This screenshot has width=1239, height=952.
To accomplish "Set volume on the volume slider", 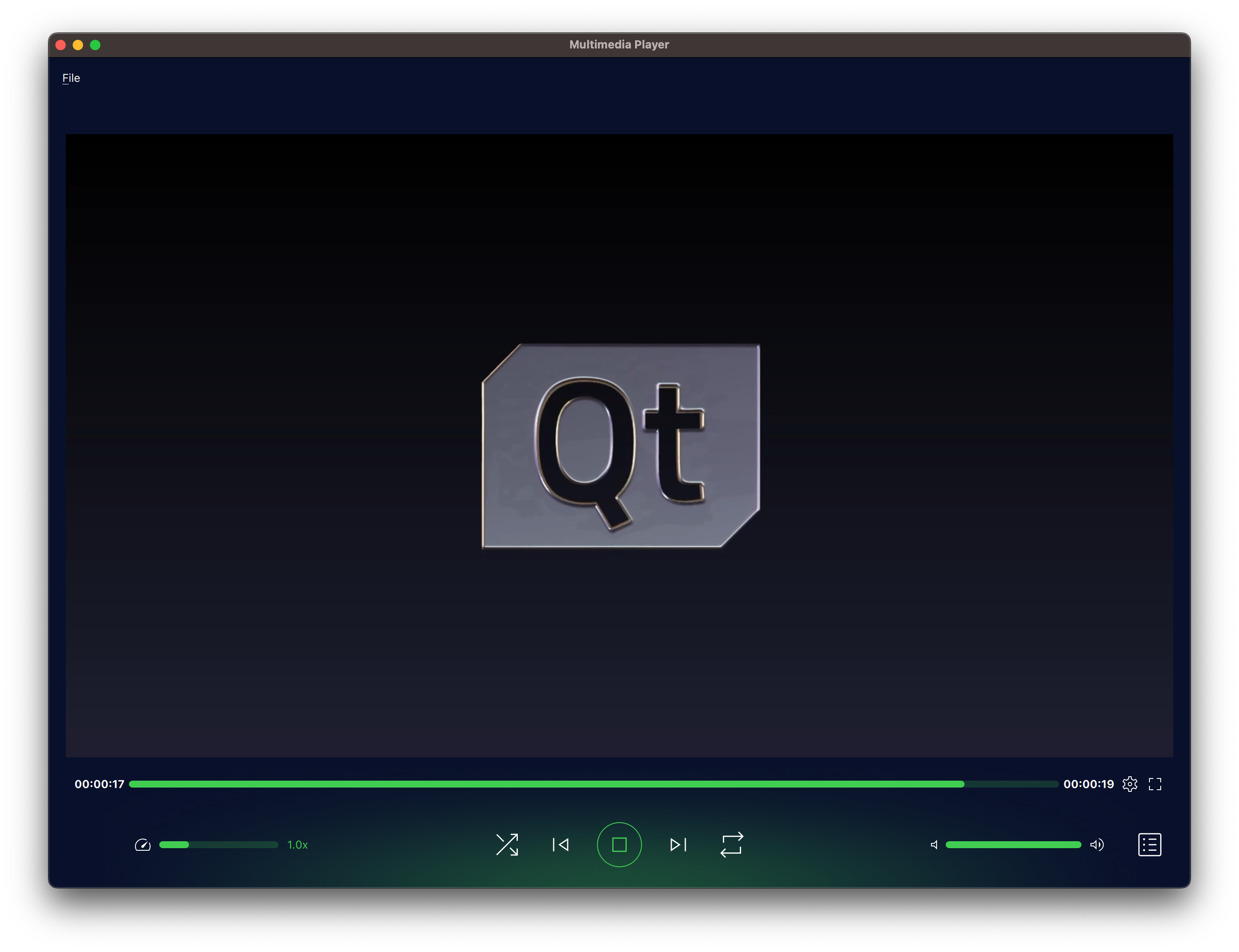I will point(1013,844).
